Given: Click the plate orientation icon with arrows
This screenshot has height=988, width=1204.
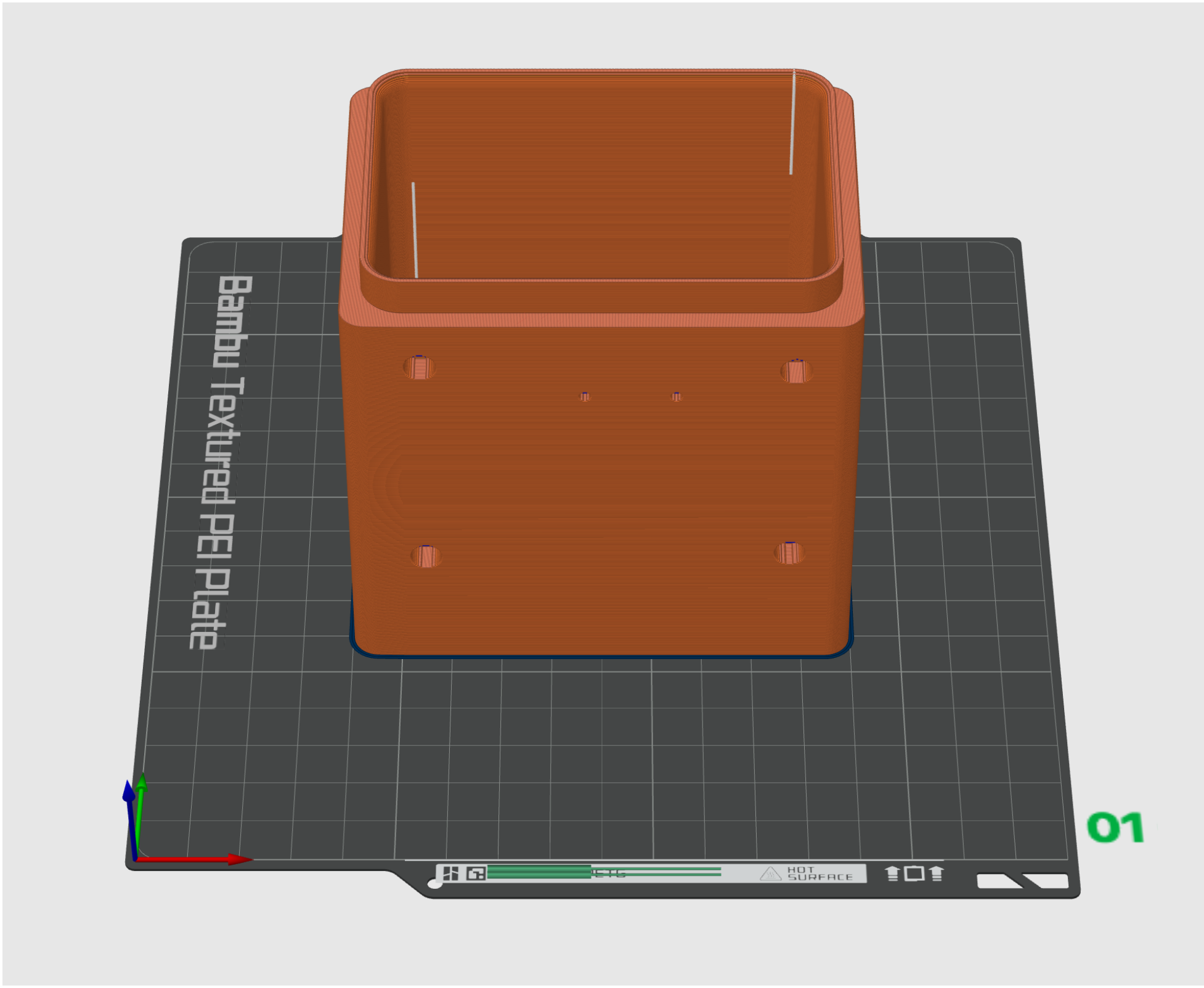Looking at the screenshot, I should click(x=914, y=873).
